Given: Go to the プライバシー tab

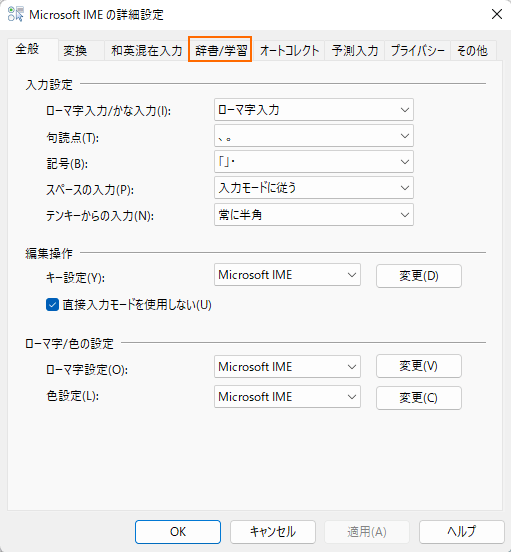Looking at the screenshot, I should click(417, 51).
